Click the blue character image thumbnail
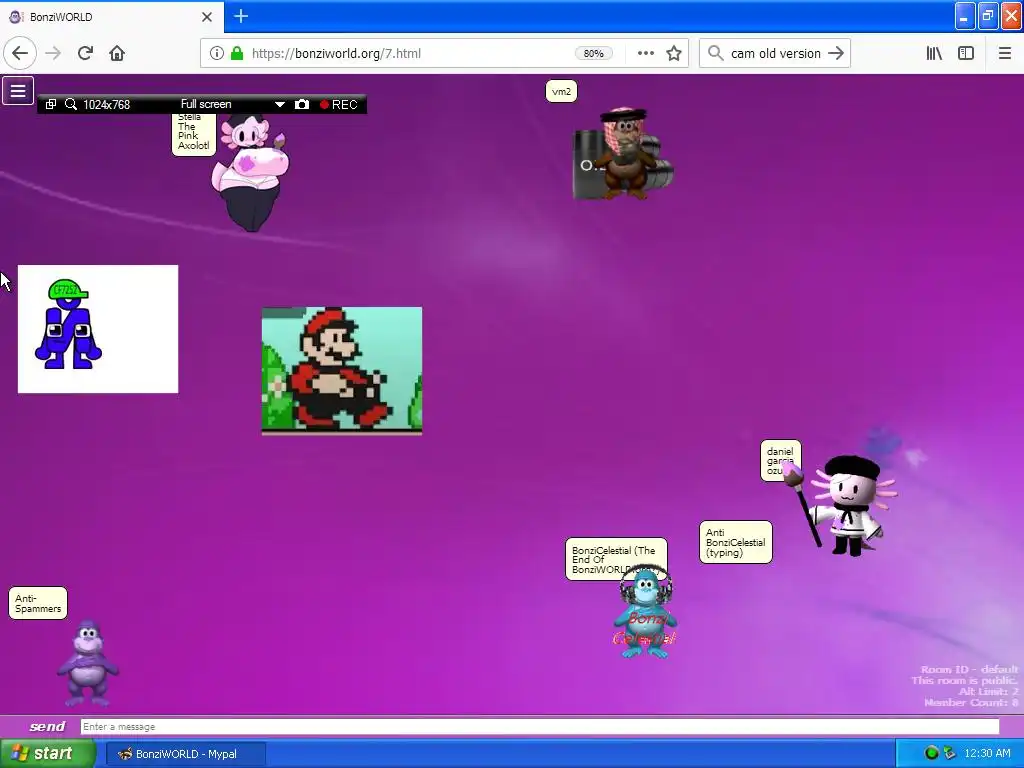The height and width of the screenshot is (768, 1024). 98,329
